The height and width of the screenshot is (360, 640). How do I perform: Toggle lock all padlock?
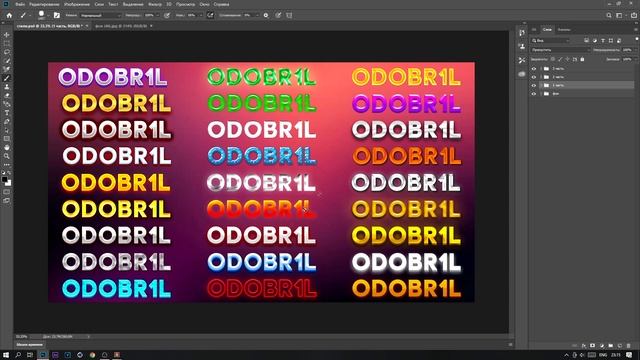click(582, 59)
